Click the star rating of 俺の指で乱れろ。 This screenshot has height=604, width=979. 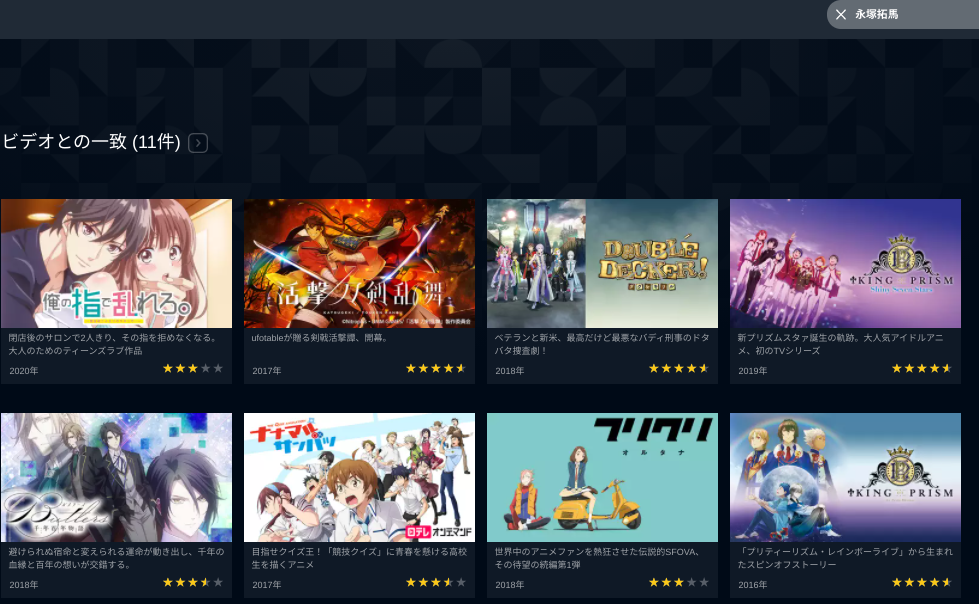click(192, 369)
